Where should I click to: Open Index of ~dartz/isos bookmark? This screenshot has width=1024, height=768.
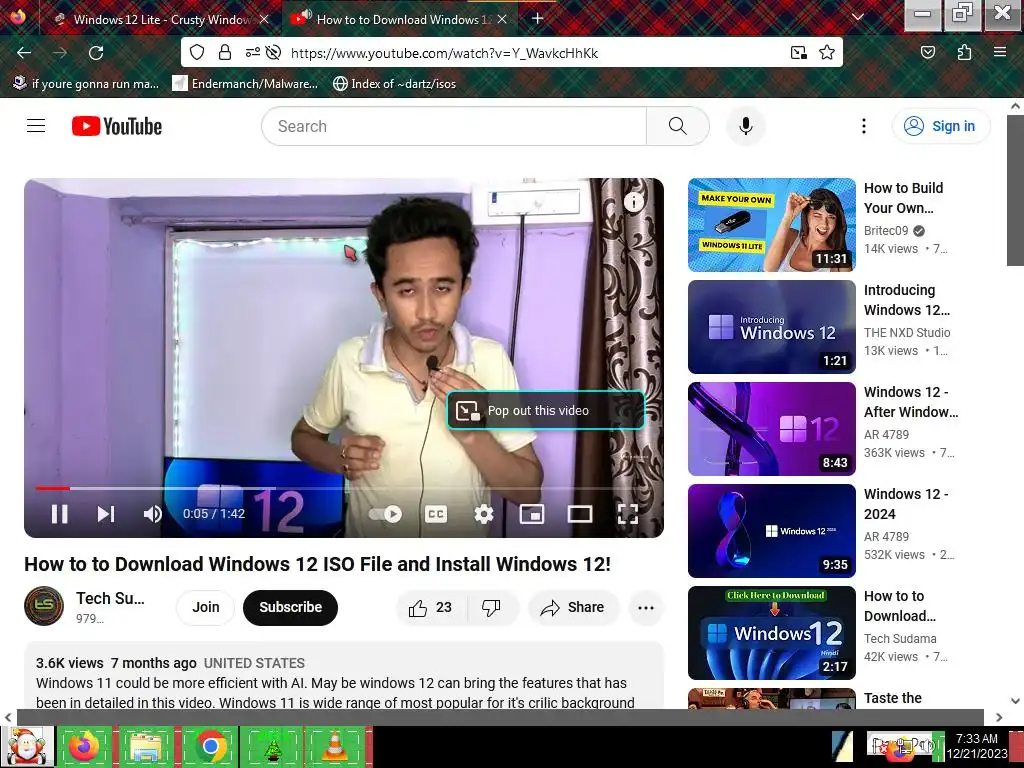click(x=394, y=84)
